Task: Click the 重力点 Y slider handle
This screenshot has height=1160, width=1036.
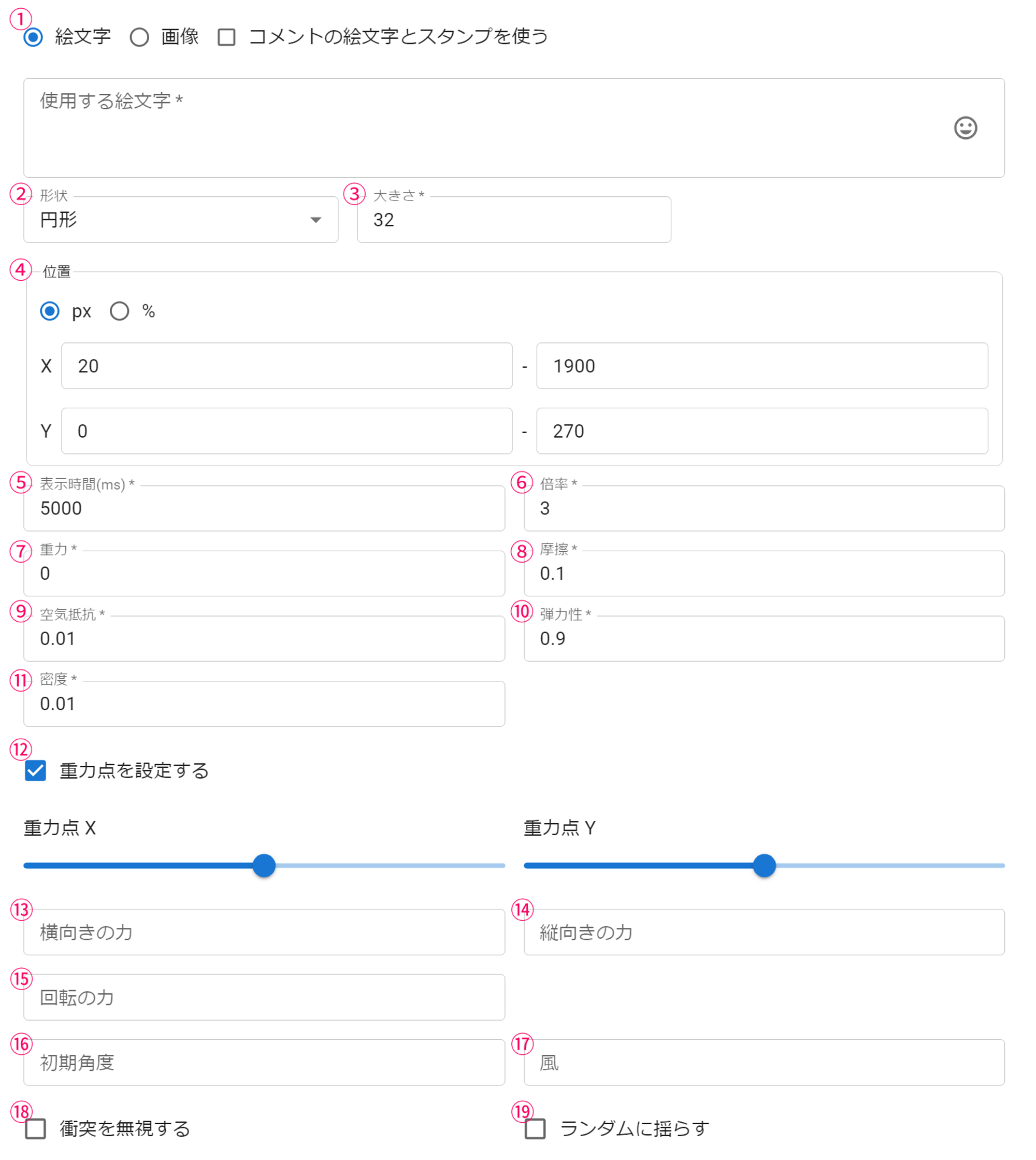Action: click(x=764, y=866)
